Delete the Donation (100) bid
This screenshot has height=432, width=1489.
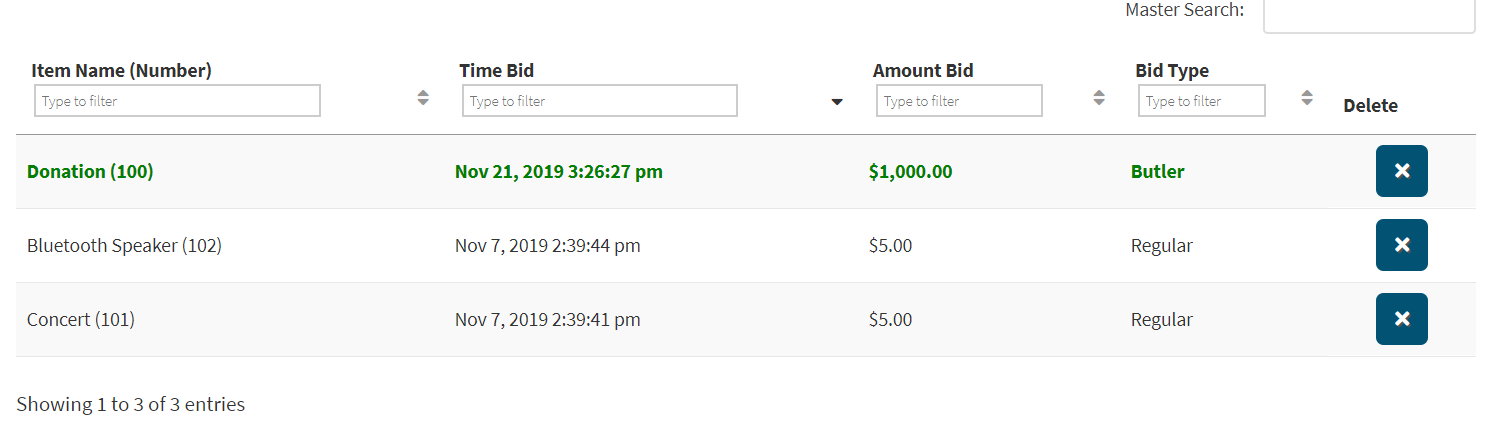coord(1401,171)
